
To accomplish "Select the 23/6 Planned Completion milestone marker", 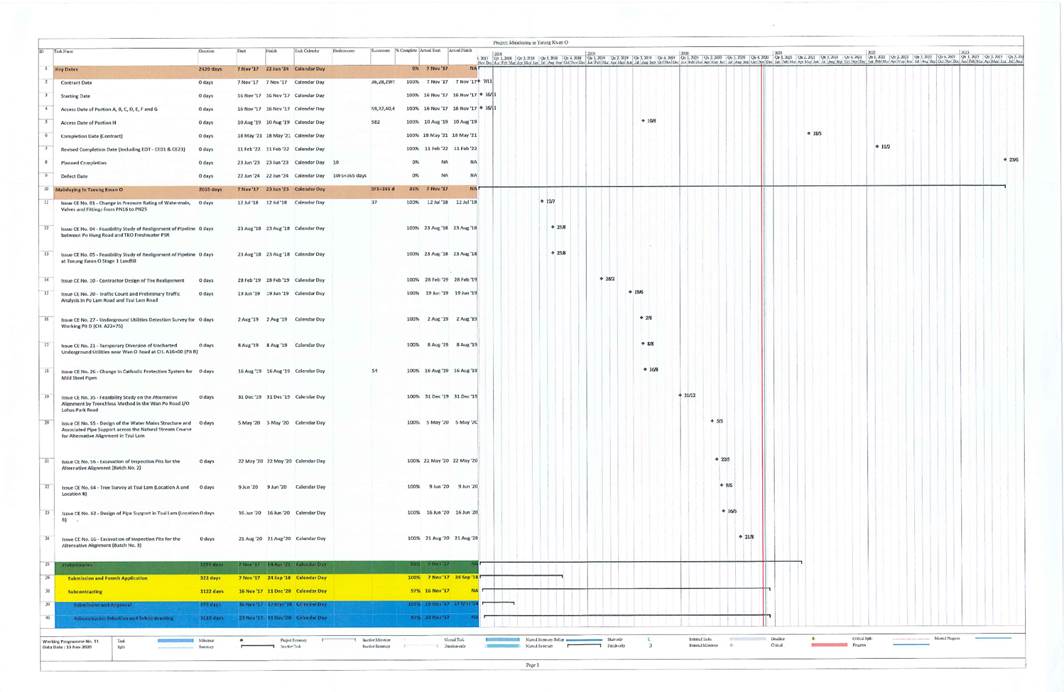I will tap(1005, 160).
